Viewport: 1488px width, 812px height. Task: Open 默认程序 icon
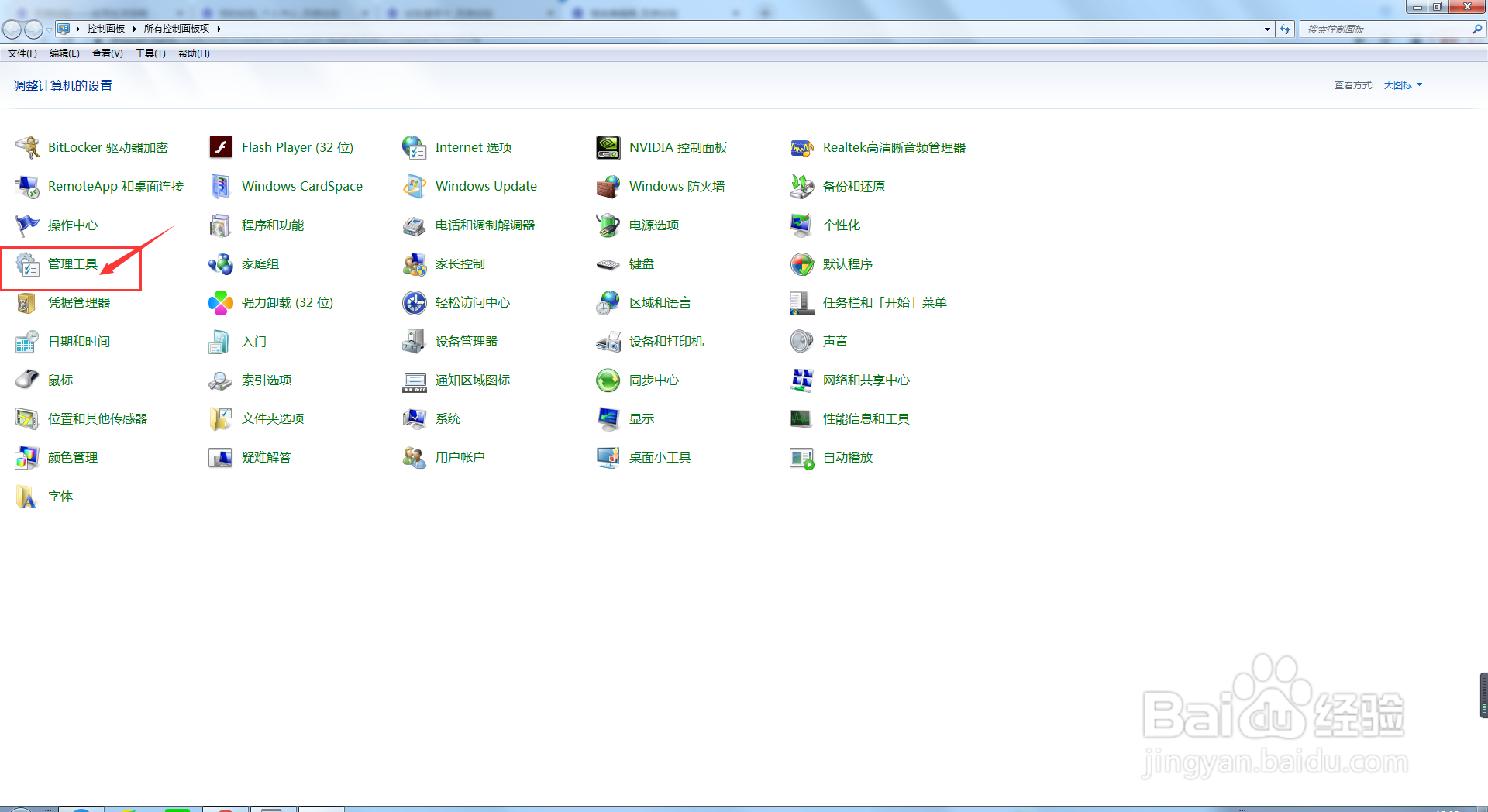[x=802, y=263]
